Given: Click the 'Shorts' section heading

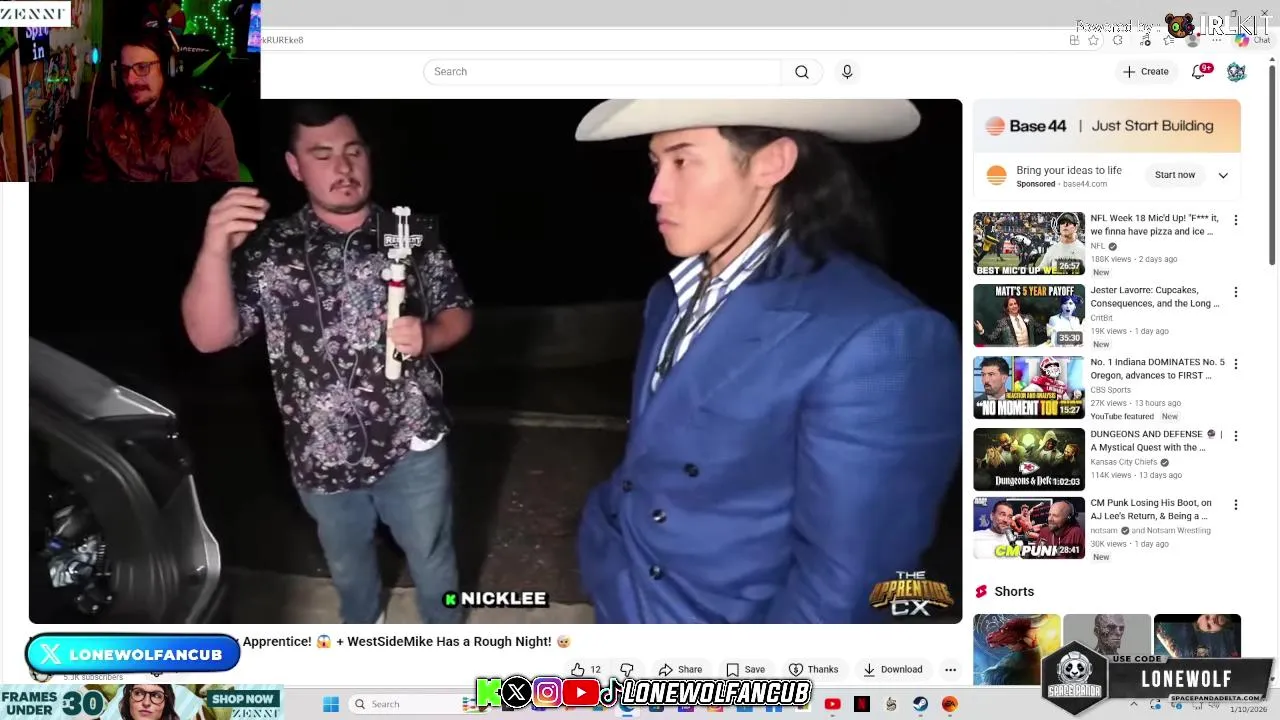Looking at the screenshot, I should pos(1014,592).
